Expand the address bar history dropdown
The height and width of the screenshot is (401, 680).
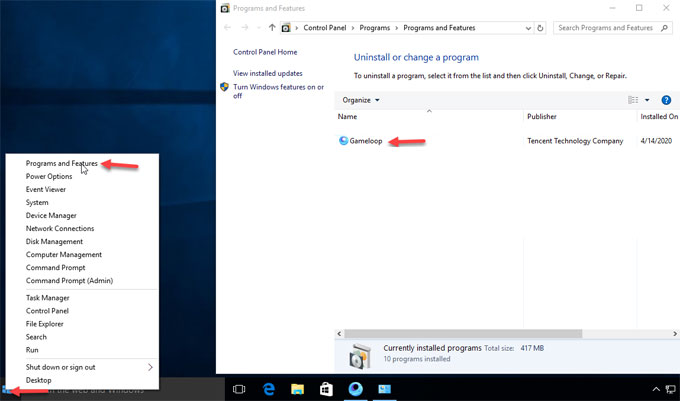click(x=528, y=28)
